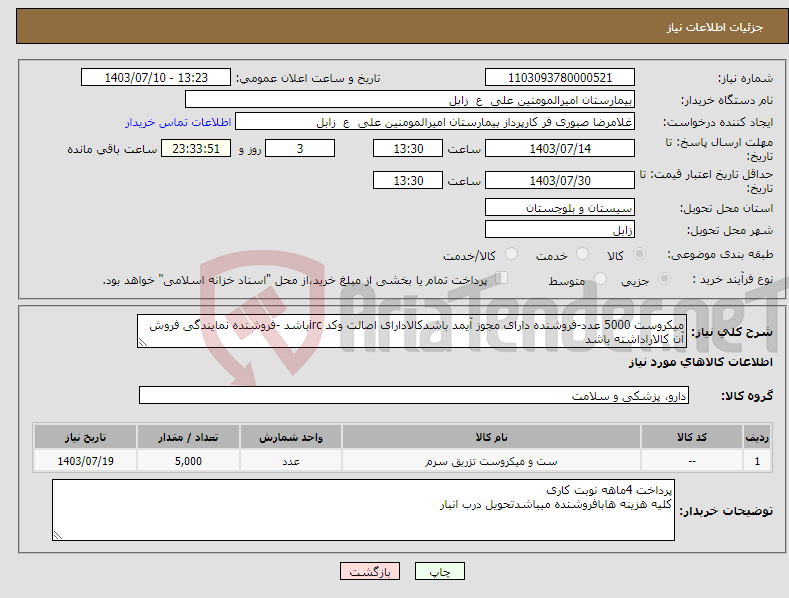The image size is (789, 598).
Task: Click the بازگشت (back) button
Action: [370, 571]
